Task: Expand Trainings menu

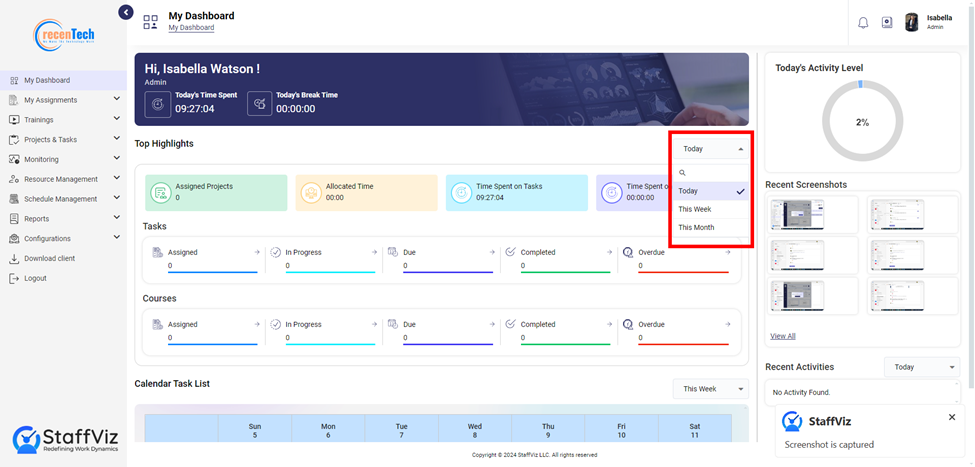Action: click(117, 119)
